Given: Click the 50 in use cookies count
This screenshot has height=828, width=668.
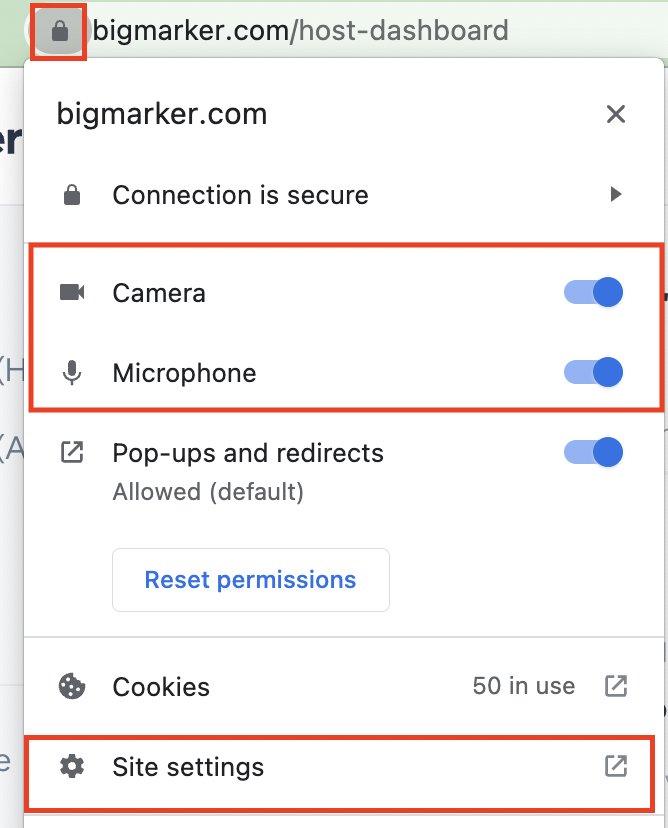Looking at the screenshot, I should click(x=524, y=687).
